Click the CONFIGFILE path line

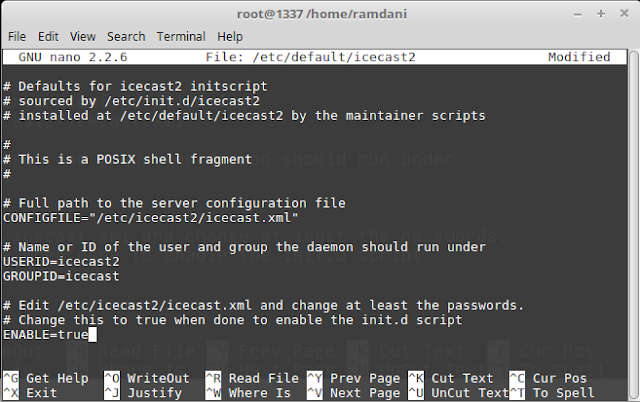151,218
